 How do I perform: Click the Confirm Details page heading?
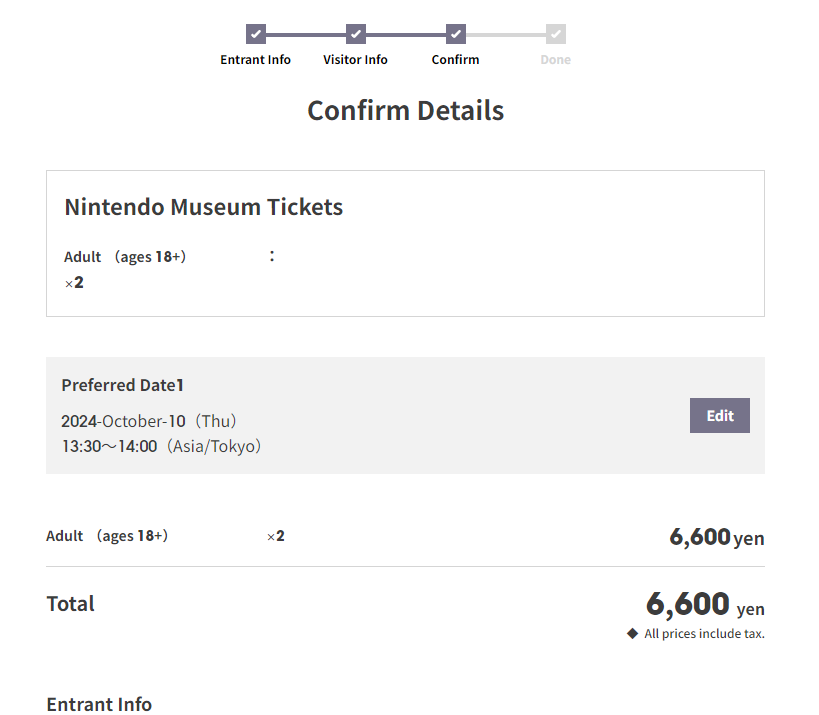[405, 110]
